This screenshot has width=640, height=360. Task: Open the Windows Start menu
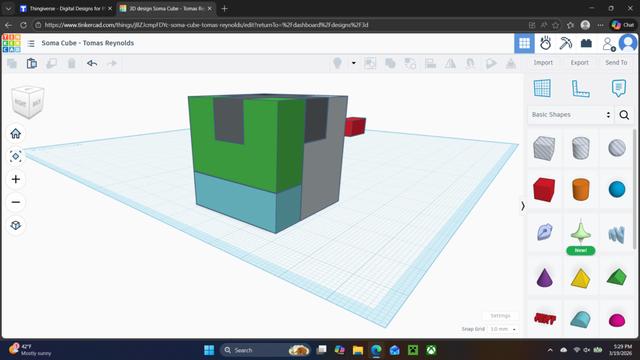[x=209, y=350]
